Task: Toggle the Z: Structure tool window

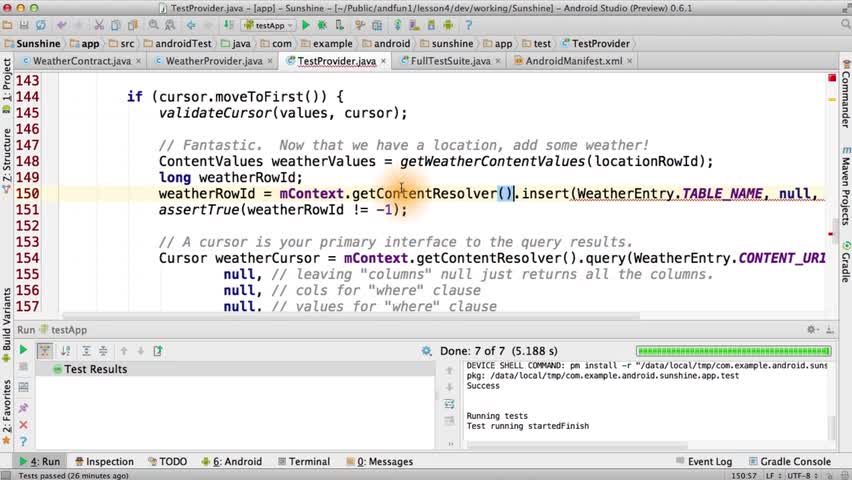Action: tap(7, 160)
